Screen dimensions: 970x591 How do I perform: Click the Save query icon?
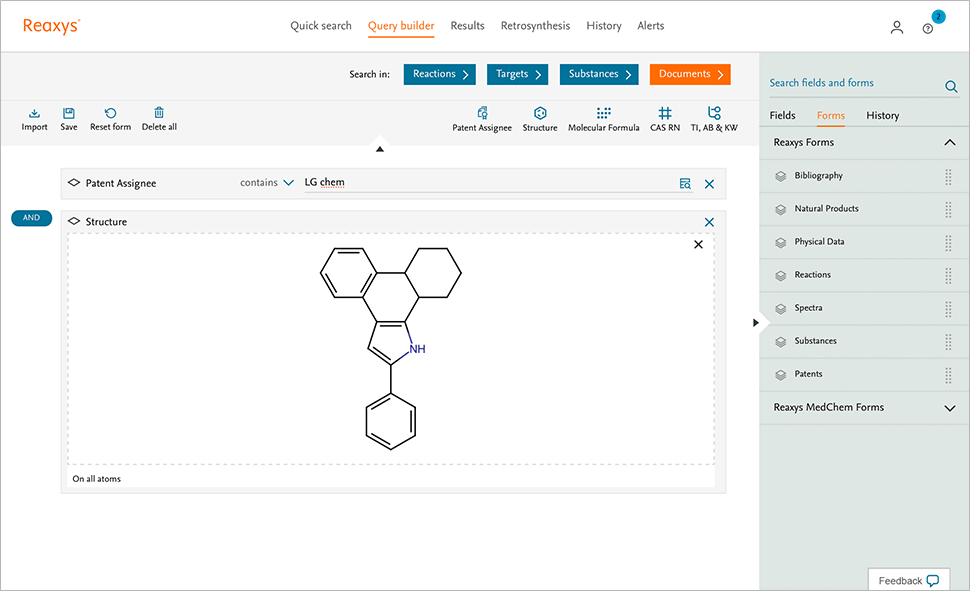tap(68, 119)
